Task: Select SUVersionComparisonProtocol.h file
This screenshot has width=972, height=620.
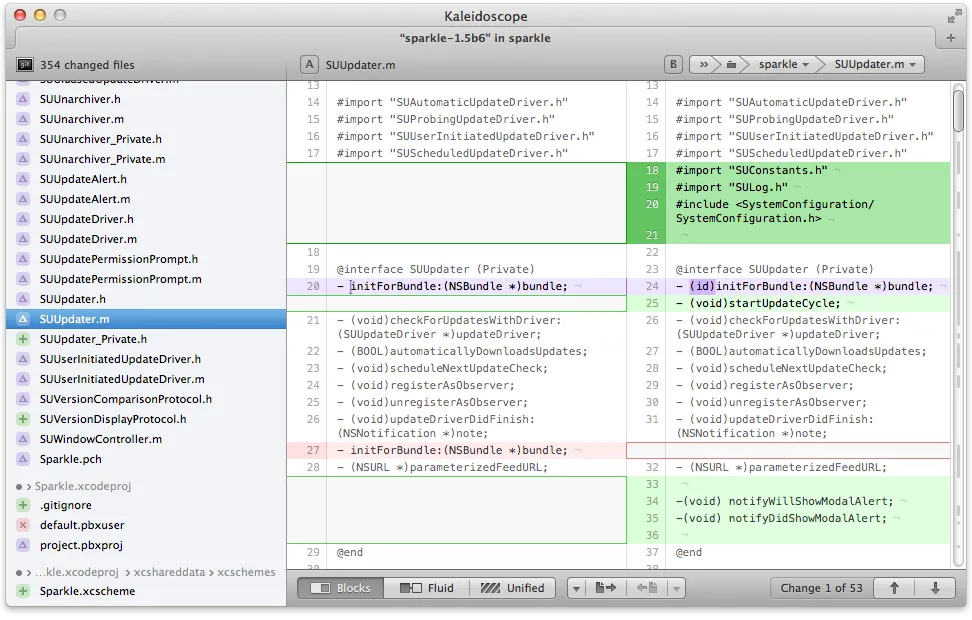Action: (146, 399)
